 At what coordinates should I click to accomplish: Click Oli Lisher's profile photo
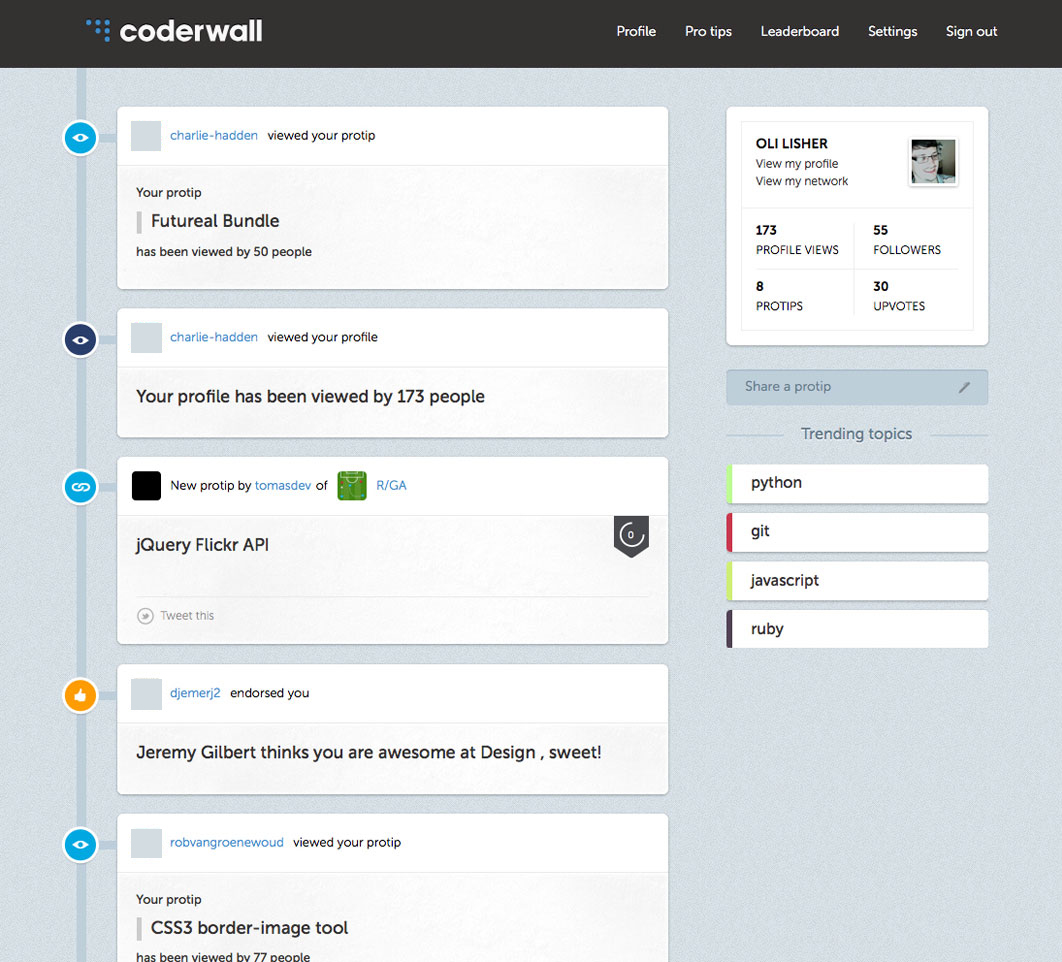(x=933, y=161)
